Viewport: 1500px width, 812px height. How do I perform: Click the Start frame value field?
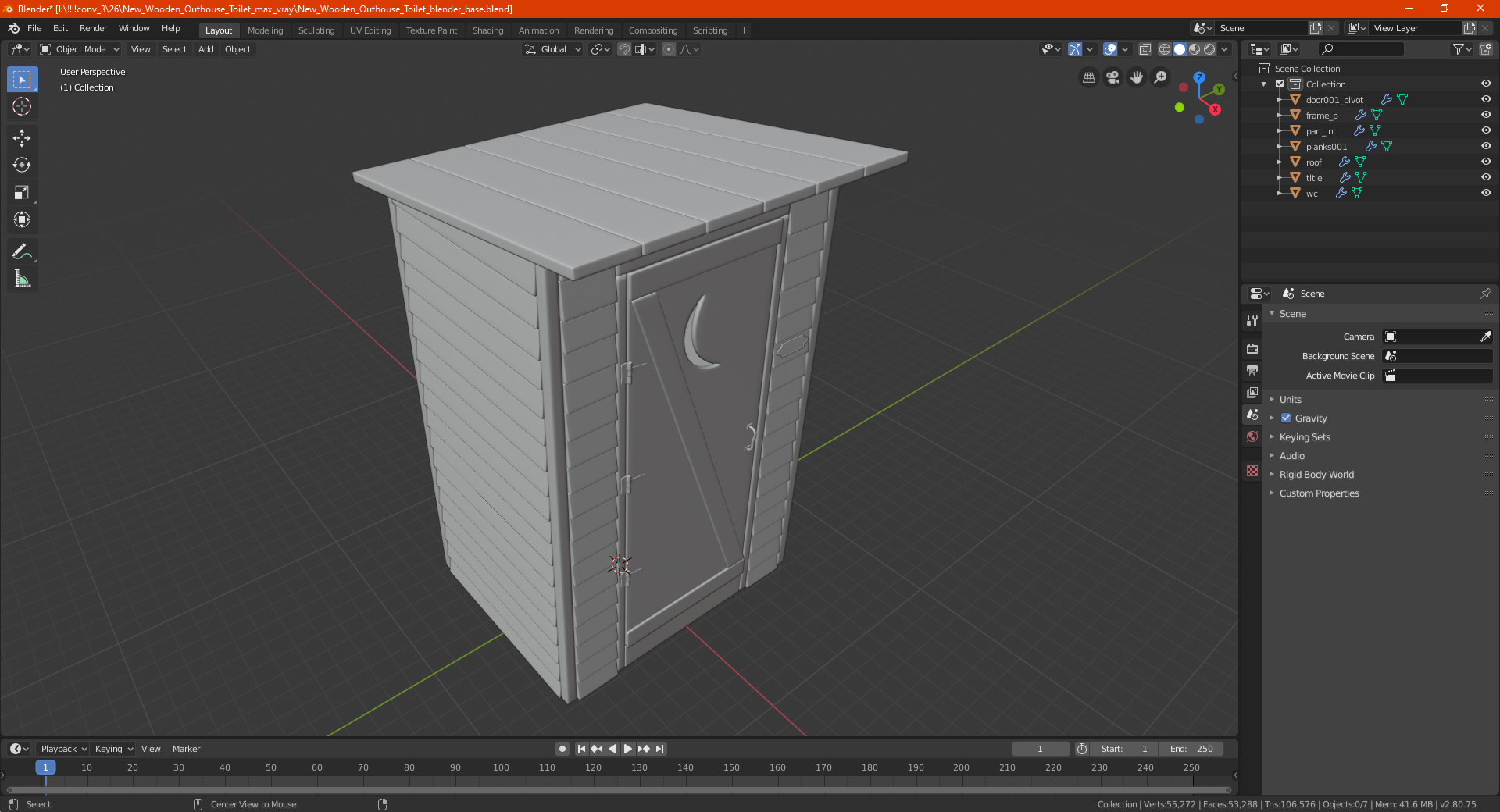1125,749
